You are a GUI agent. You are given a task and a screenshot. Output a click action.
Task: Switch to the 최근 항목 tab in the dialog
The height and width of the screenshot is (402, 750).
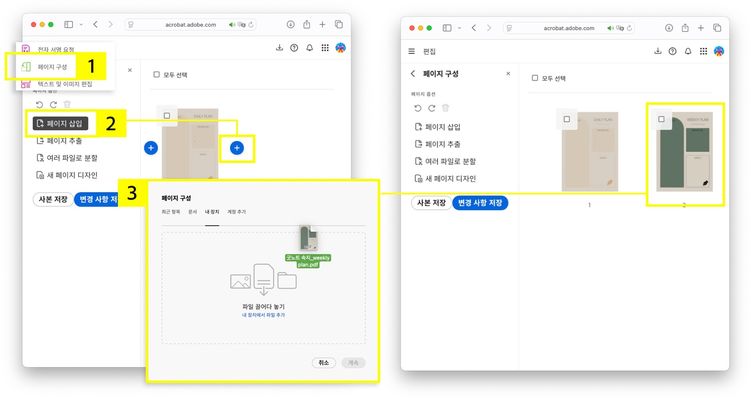(171, 212)
